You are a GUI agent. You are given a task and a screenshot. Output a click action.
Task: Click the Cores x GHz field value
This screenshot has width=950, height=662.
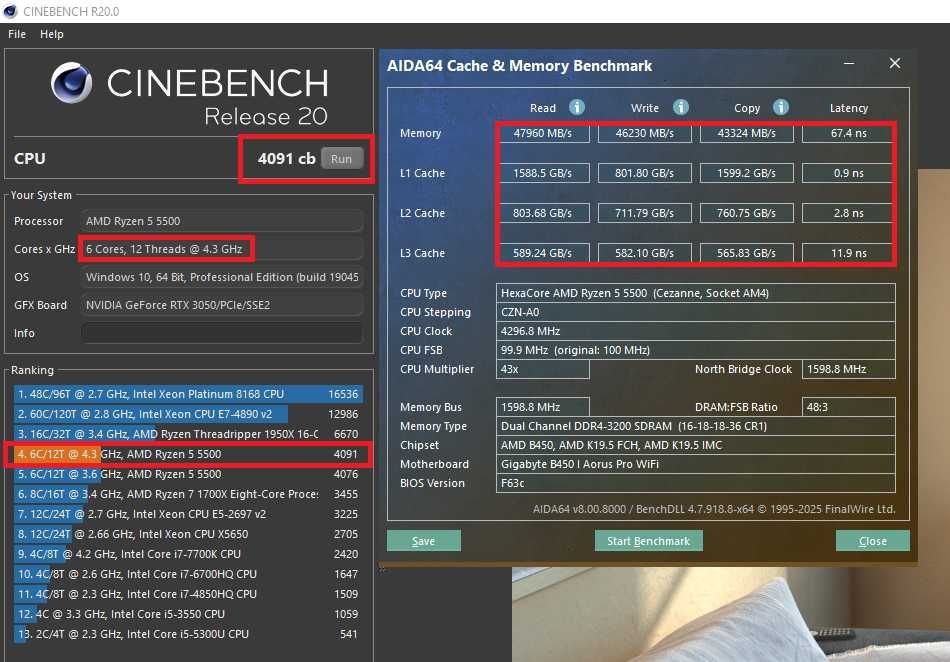pyautogui.click(x=222, y=249)
